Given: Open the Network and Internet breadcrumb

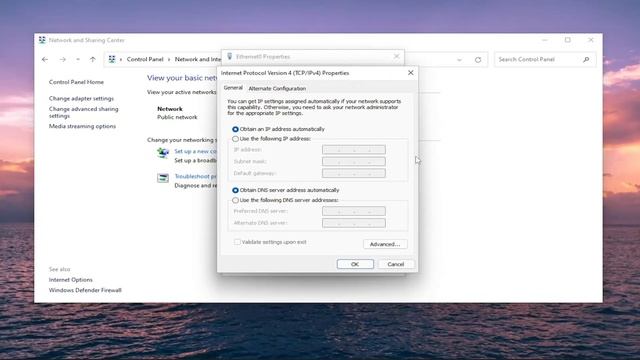Looking at the screenshot, I should pos(198,59).
